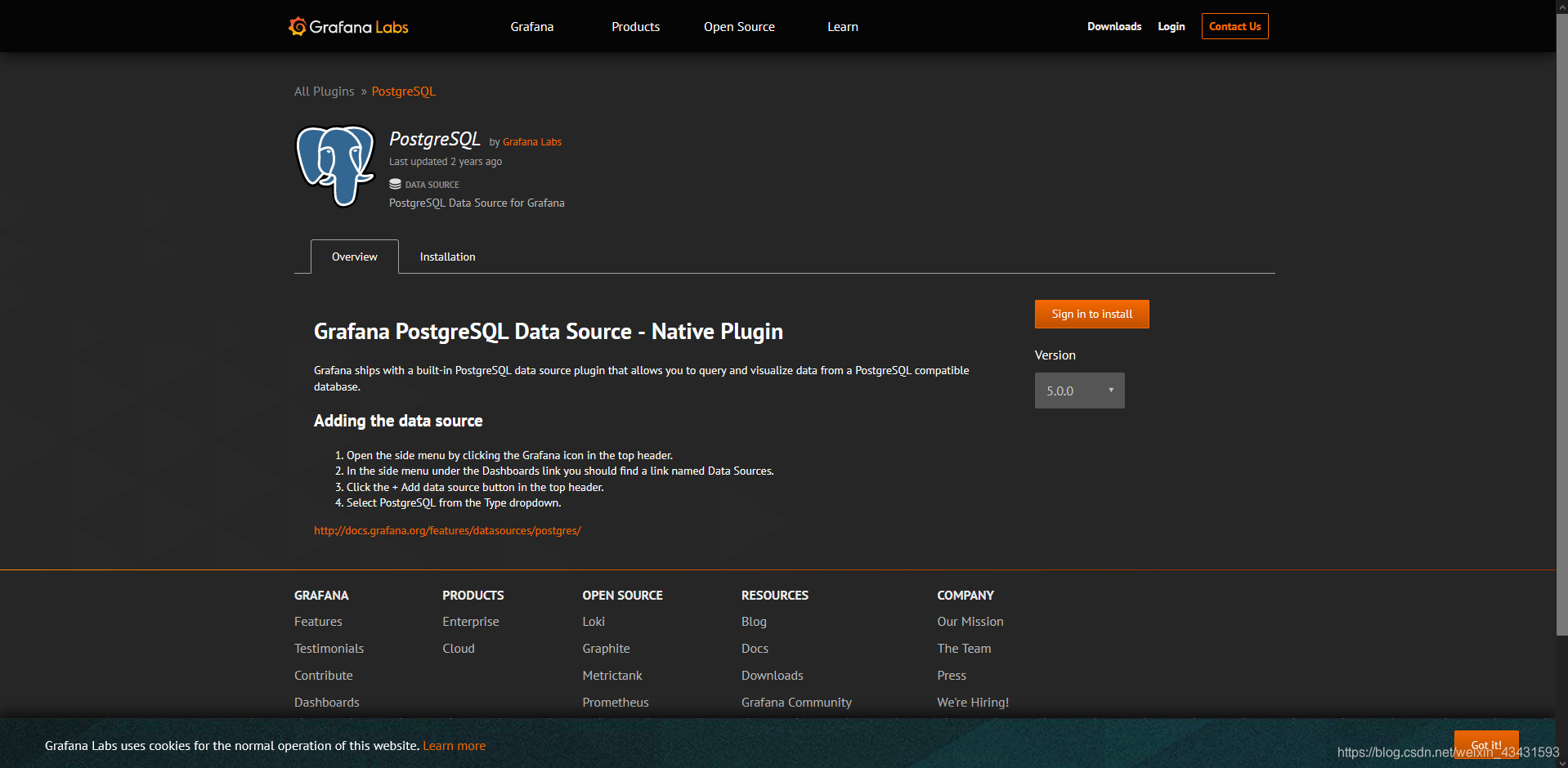This screenshot has height=768, width=1568.
Task: Click the Grafana Labs logo
Action: [348, 27]
